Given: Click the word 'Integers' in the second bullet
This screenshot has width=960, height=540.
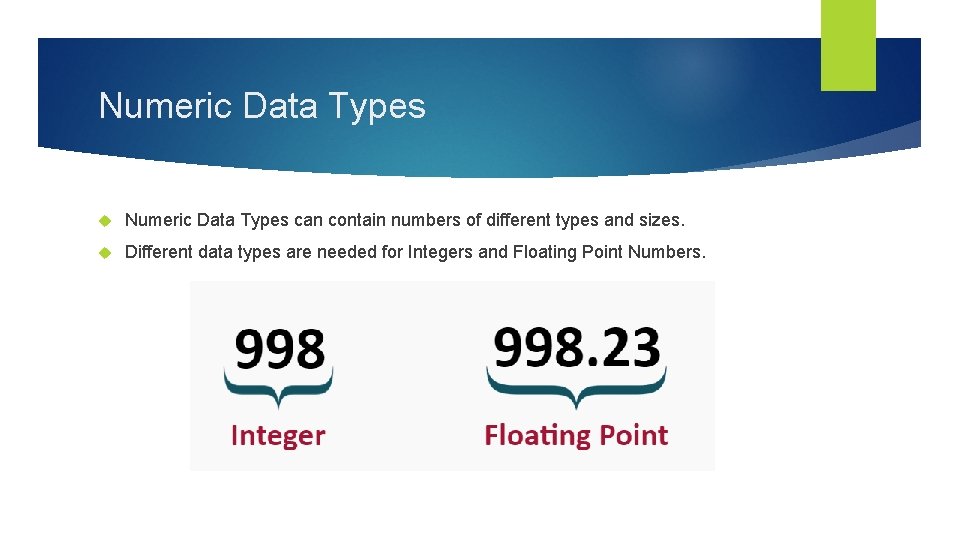Looking at the screenshot, I should pos(440,252).
